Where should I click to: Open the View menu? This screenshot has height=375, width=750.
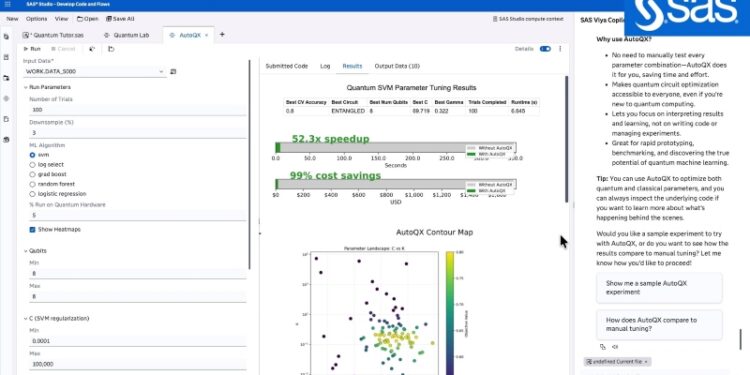(62, 19)
